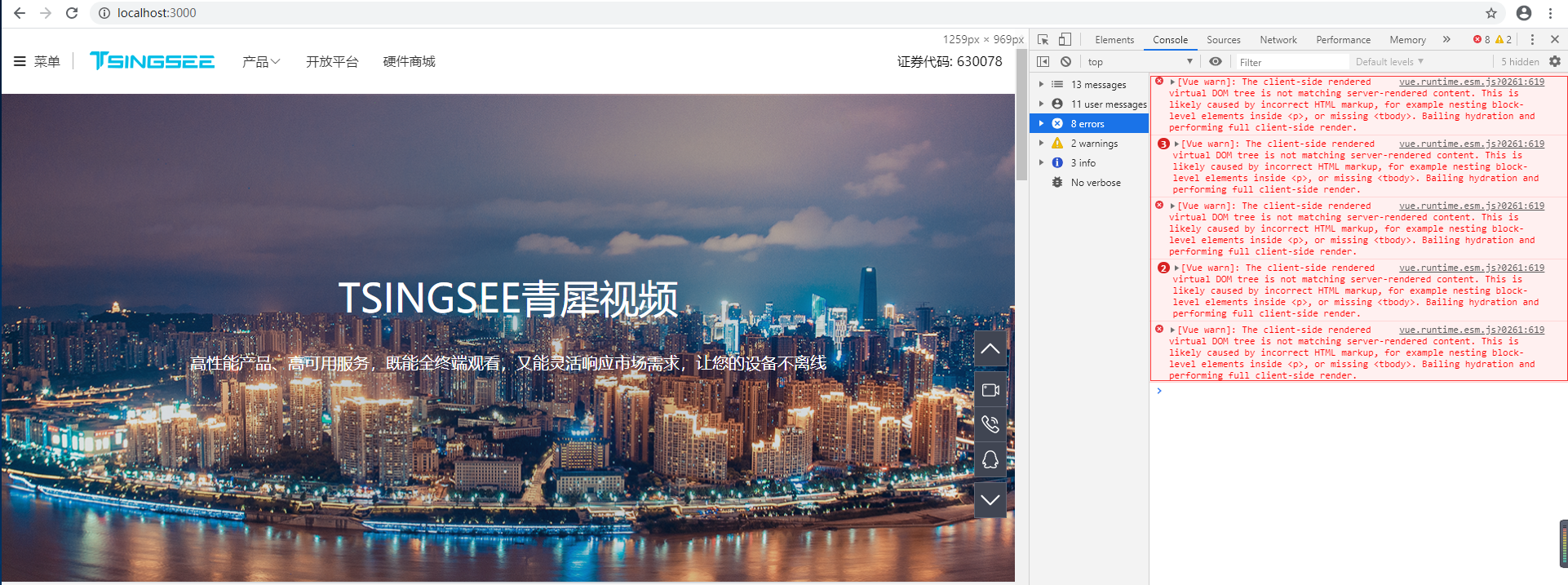This screenshot has height=585, width=1568.
Task: Click the yellow warning count badge
Action: (x=1504, y=39)
